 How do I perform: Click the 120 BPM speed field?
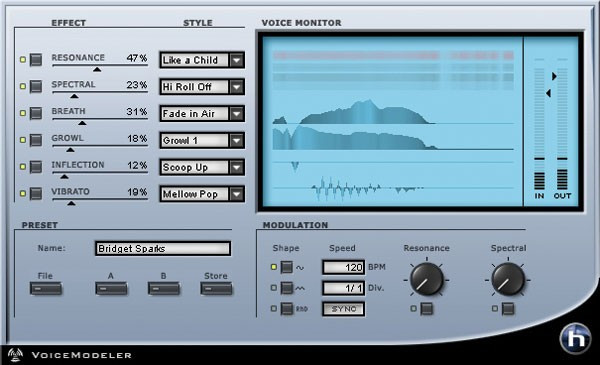coord(343,267)
